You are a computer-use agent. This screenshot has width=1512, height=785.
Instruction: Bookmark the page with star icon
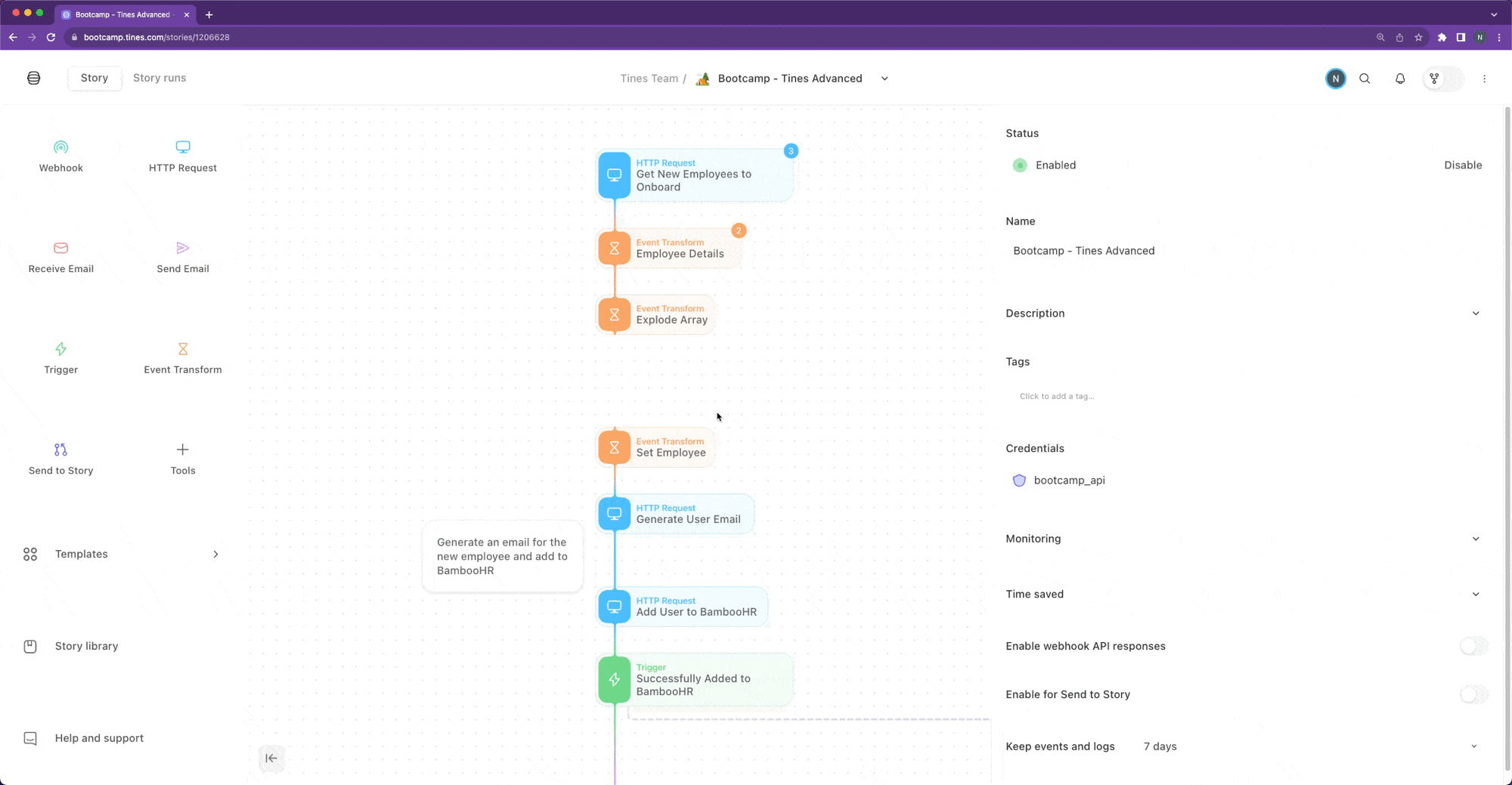pyautogui.click(x=1418, y=37)
